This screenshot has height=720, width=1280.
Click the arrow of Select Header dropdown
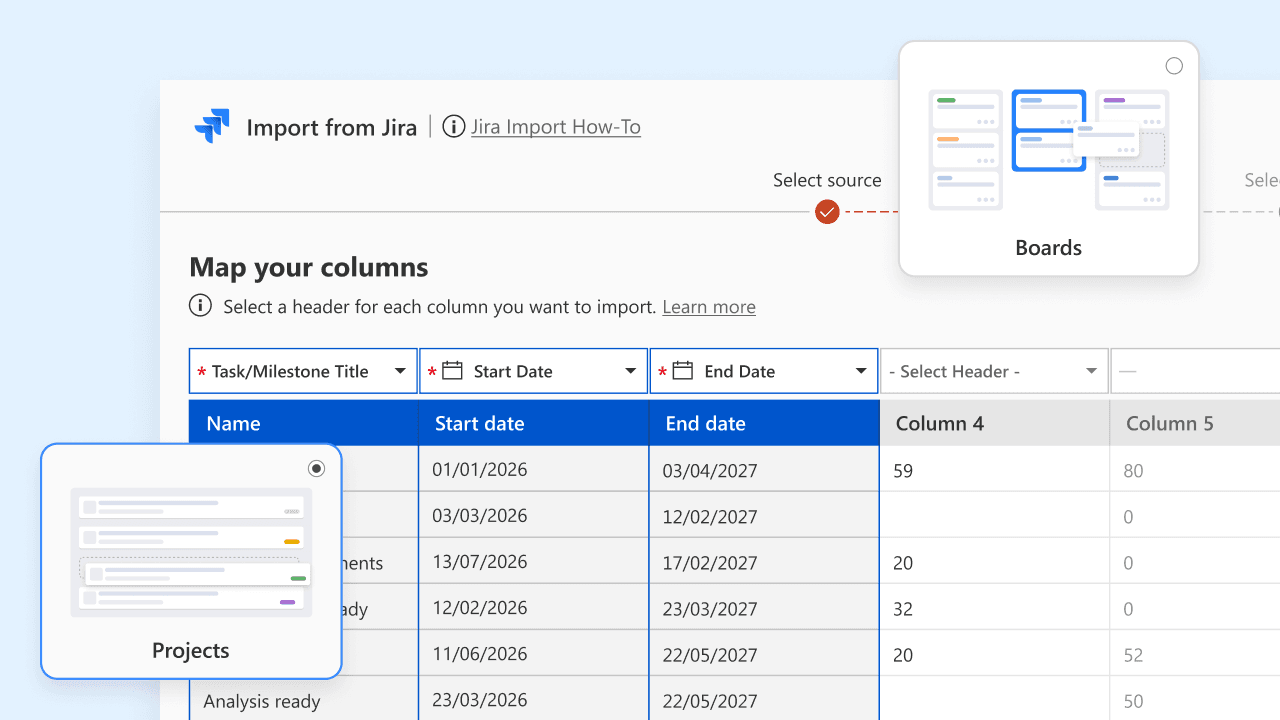pos(1091,371)
